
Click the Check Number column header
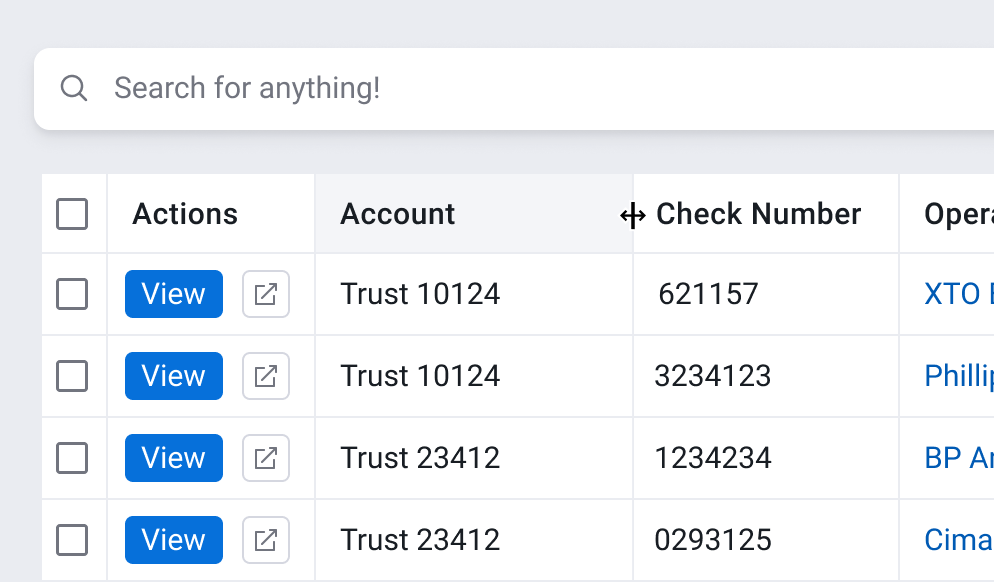(x=759, y=214)
